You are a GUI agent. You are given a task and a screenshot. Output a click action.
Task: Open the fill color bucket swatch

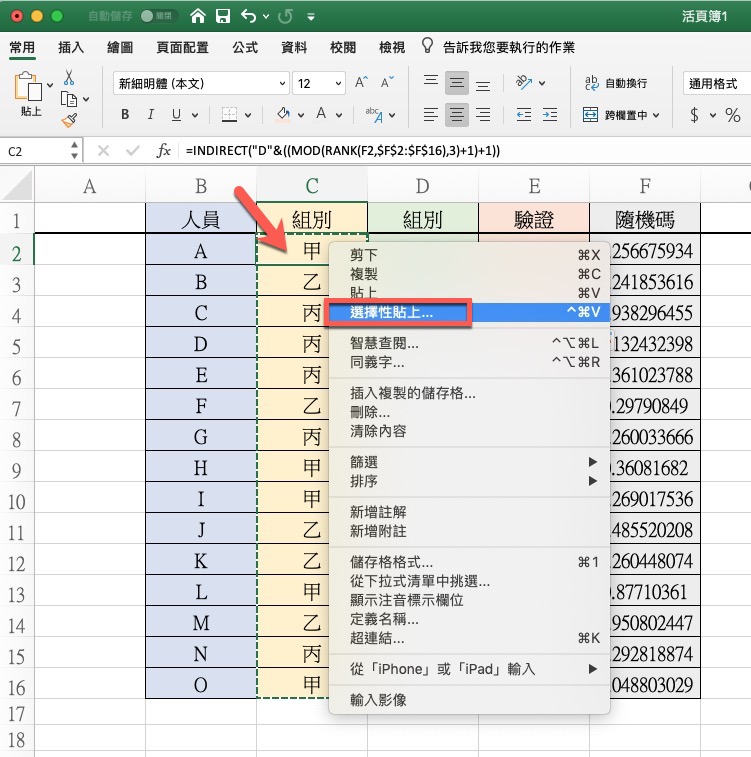click(283, 114)
